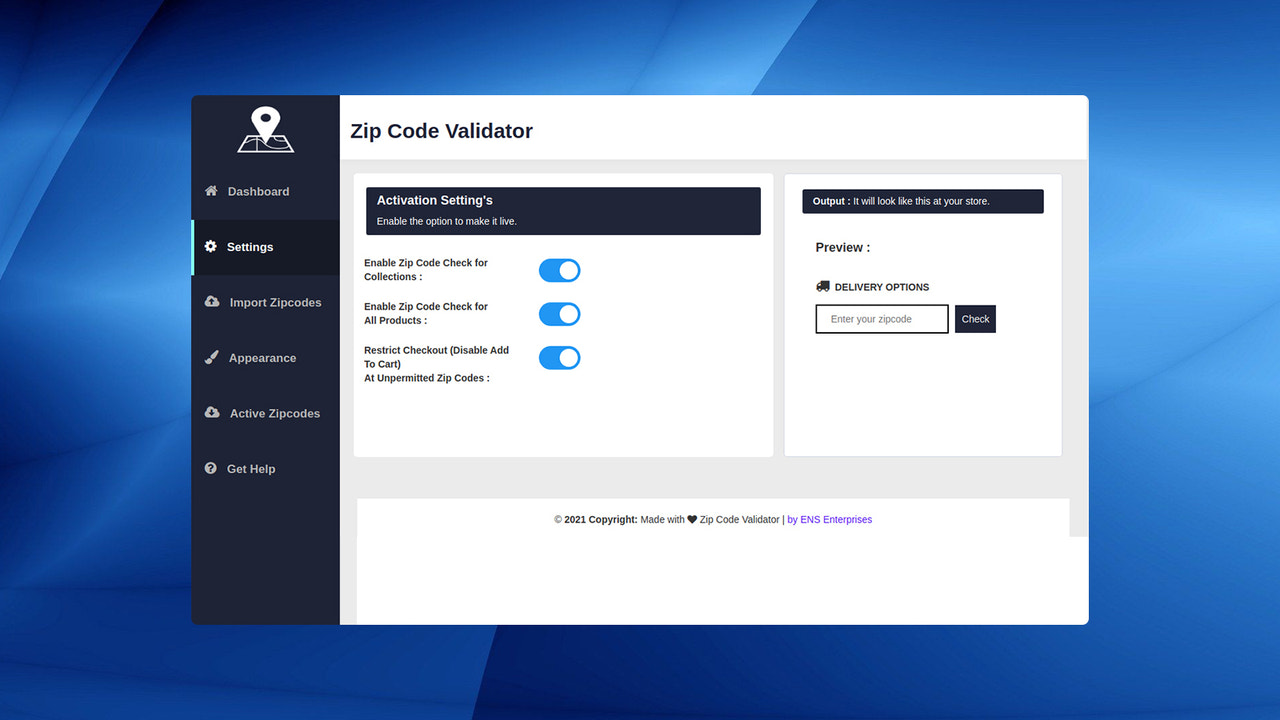The image size is (1280, 720).
Task: Click the delivery truck icon in preview
Action: click(822, 286)
